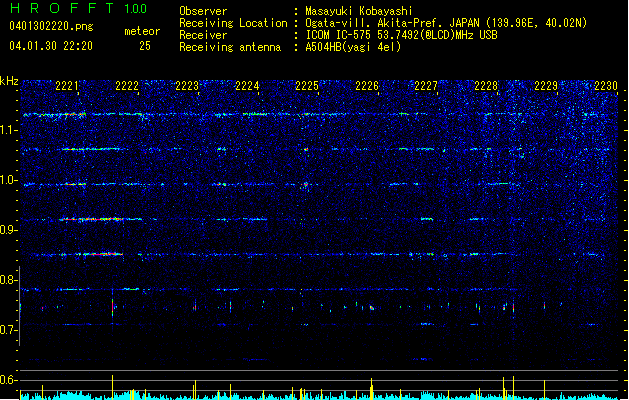This screenshot has width=629, height=400.
Task: Click time marker 2227
Action: (x=426, y=85)
